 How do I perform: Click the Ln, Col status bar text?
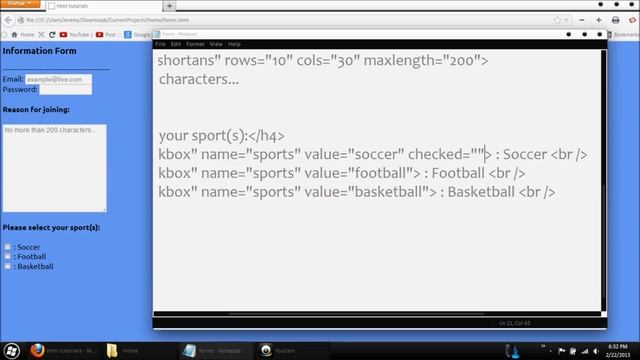point(514,323)
